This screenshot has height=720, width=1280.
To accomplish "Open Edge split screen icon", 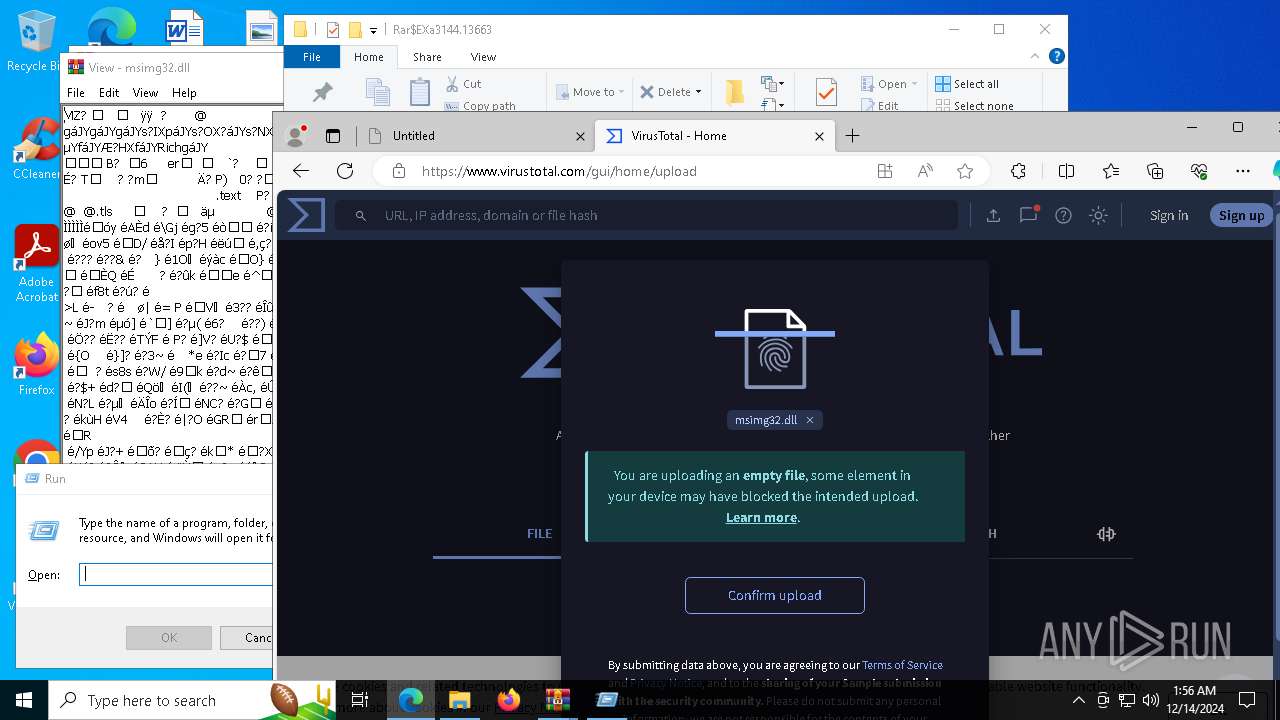I will [1067, 171].
